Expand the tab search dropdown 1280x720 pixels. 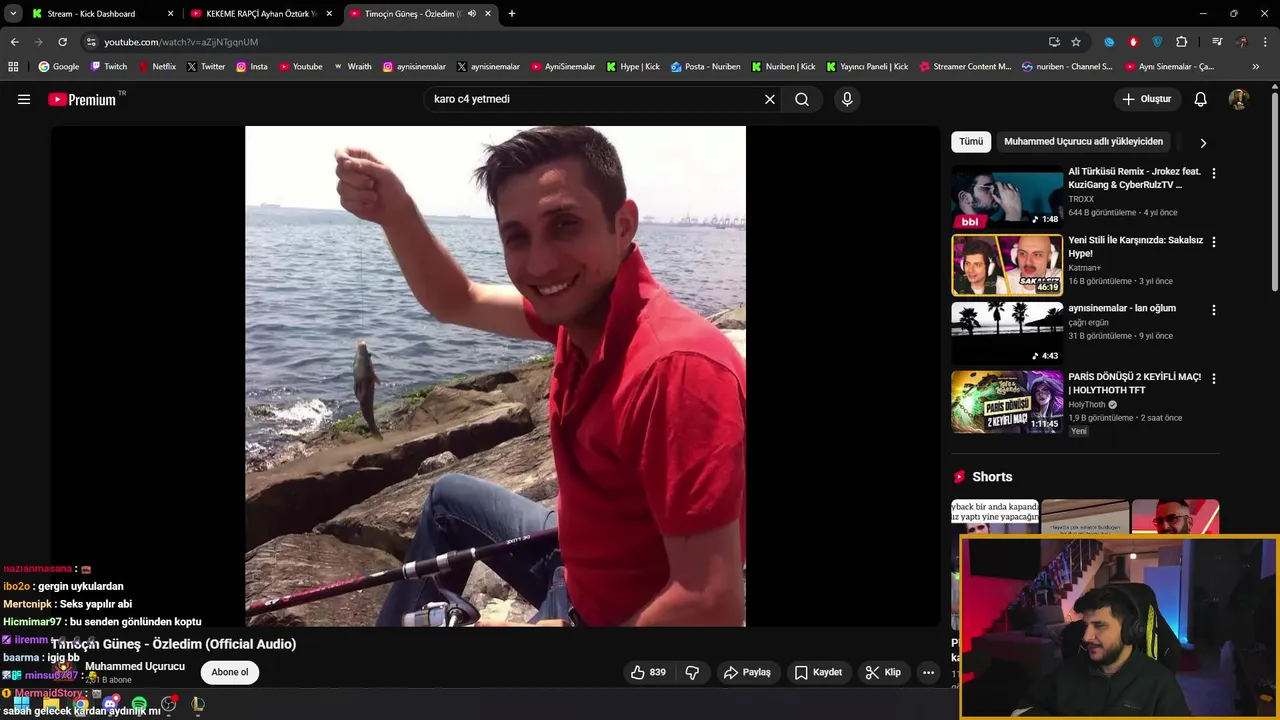click(x=13, y=14)
